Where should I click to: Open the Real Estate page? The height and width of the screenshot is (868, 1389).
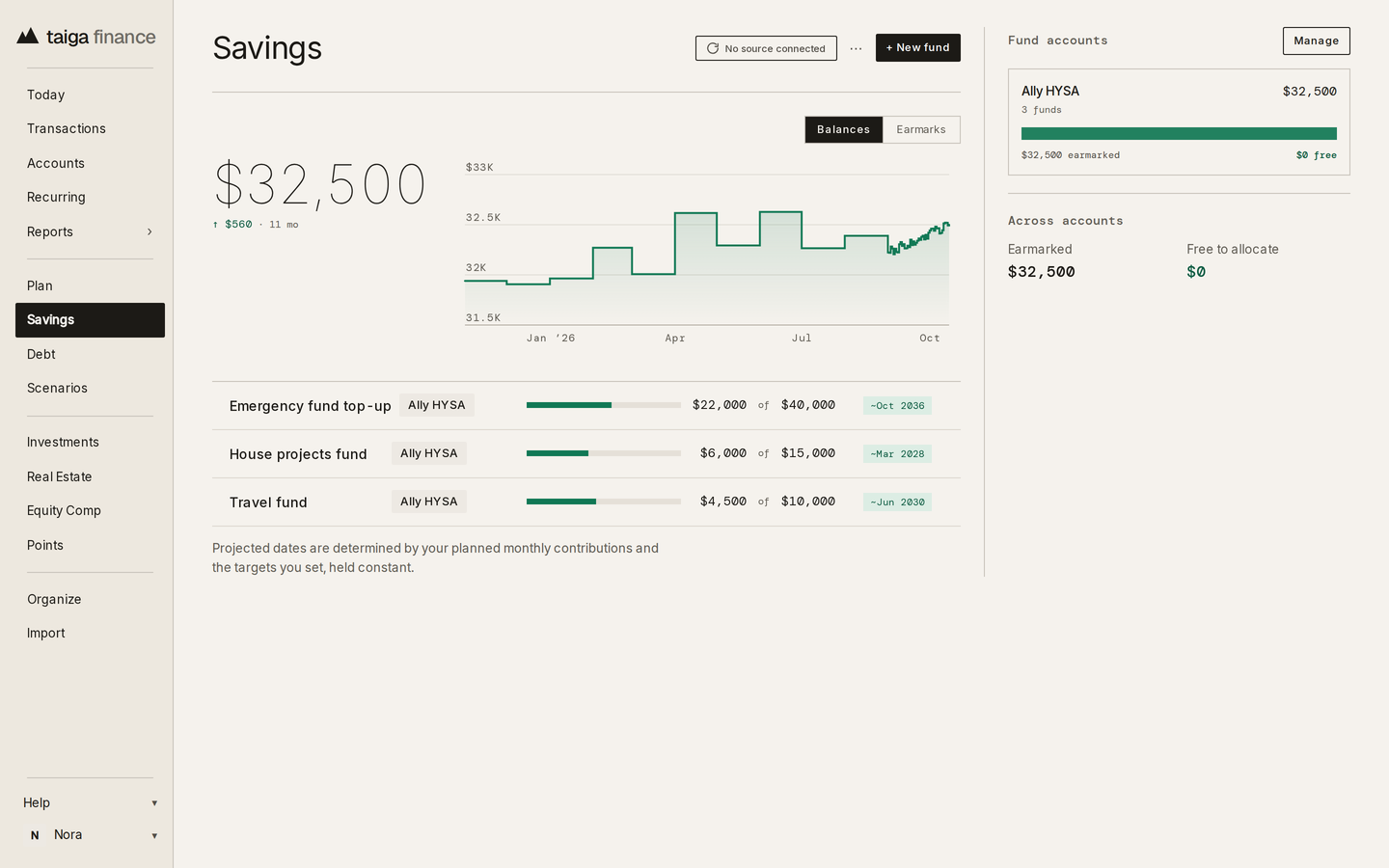pos(90,476)
